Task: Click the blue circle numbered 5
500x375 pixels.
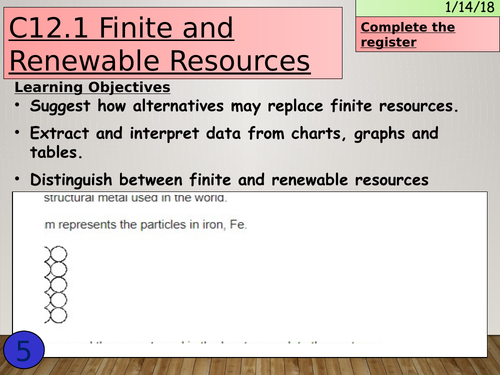Action: (x=24, y=350)
